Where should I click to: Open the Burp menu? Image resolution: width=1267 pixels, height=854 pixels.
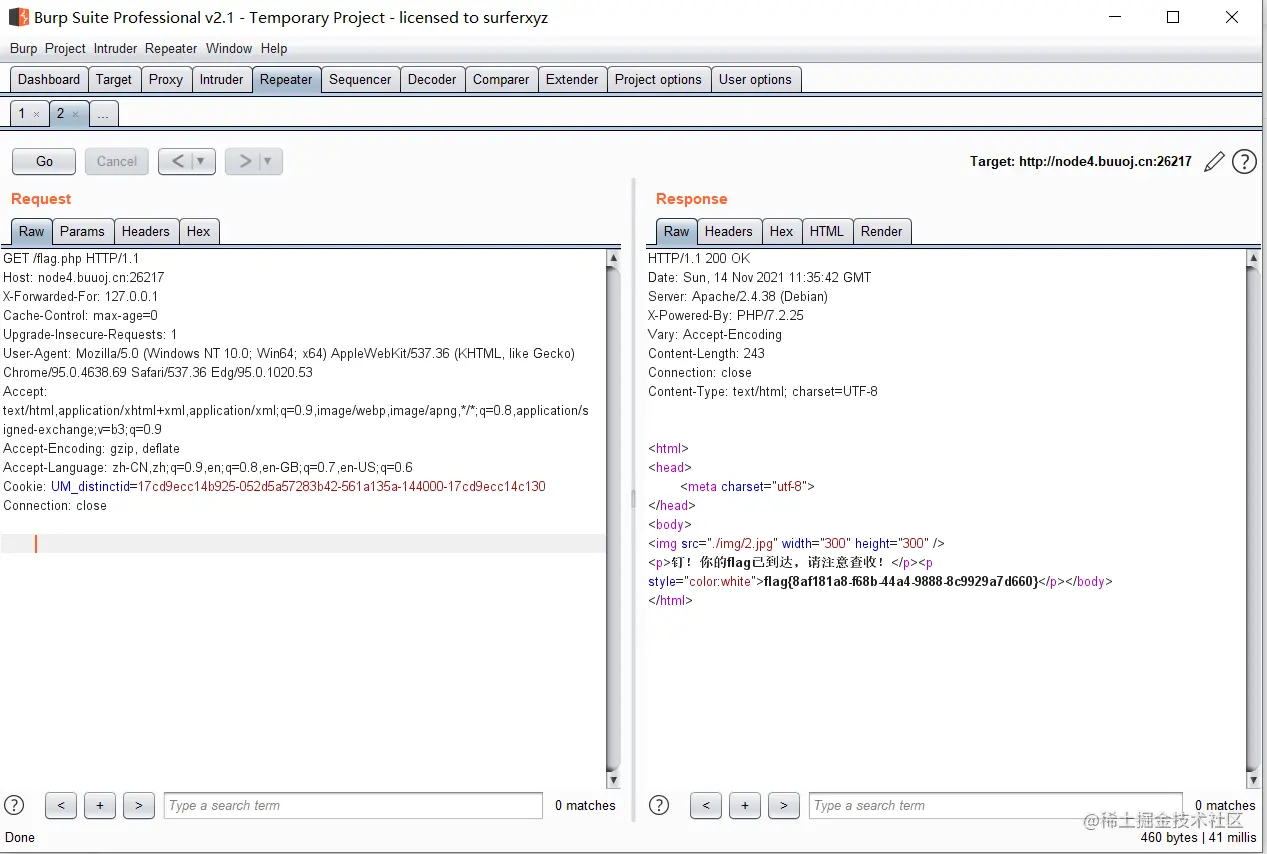(23, 48)
